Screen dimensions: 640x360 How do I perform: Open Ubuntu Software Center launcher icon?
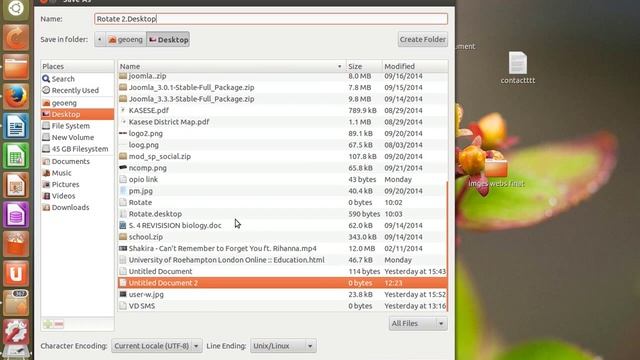[16, 244]
